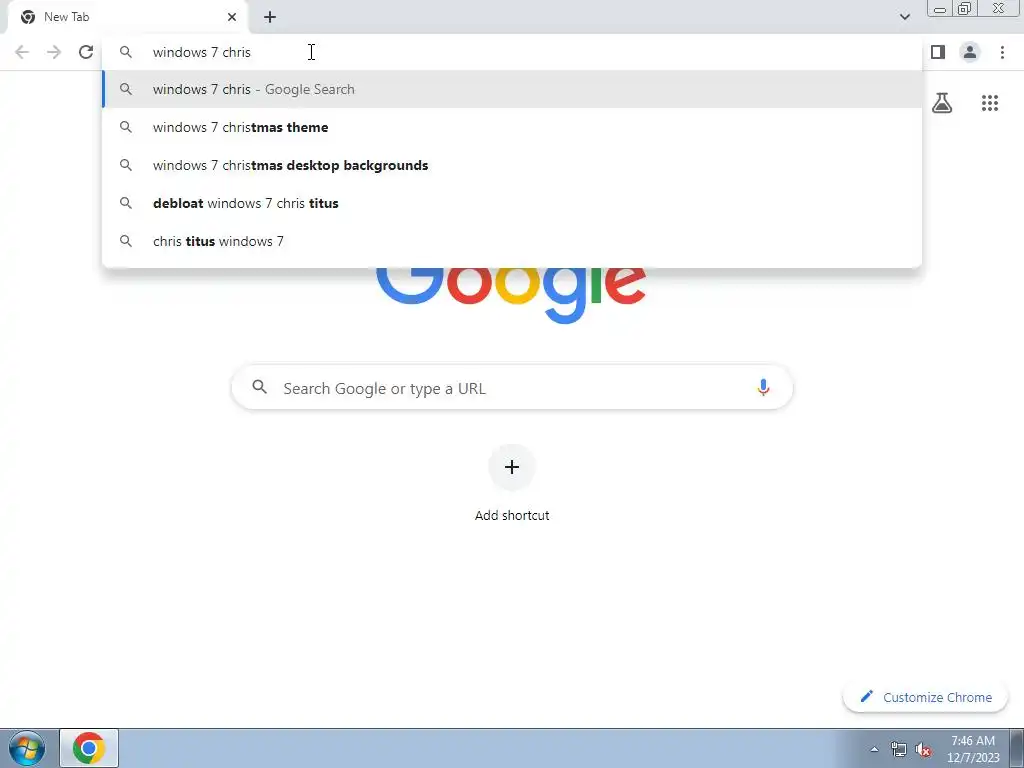Toggle the muted volume tray icon
This screenshot has height=768, width=1024.
pos(923,749)
